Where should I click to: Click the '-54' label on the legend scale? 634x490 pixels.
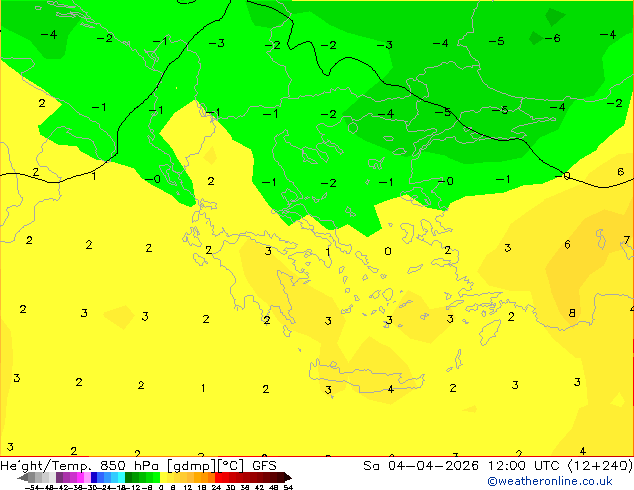click(x=33, y=487)
